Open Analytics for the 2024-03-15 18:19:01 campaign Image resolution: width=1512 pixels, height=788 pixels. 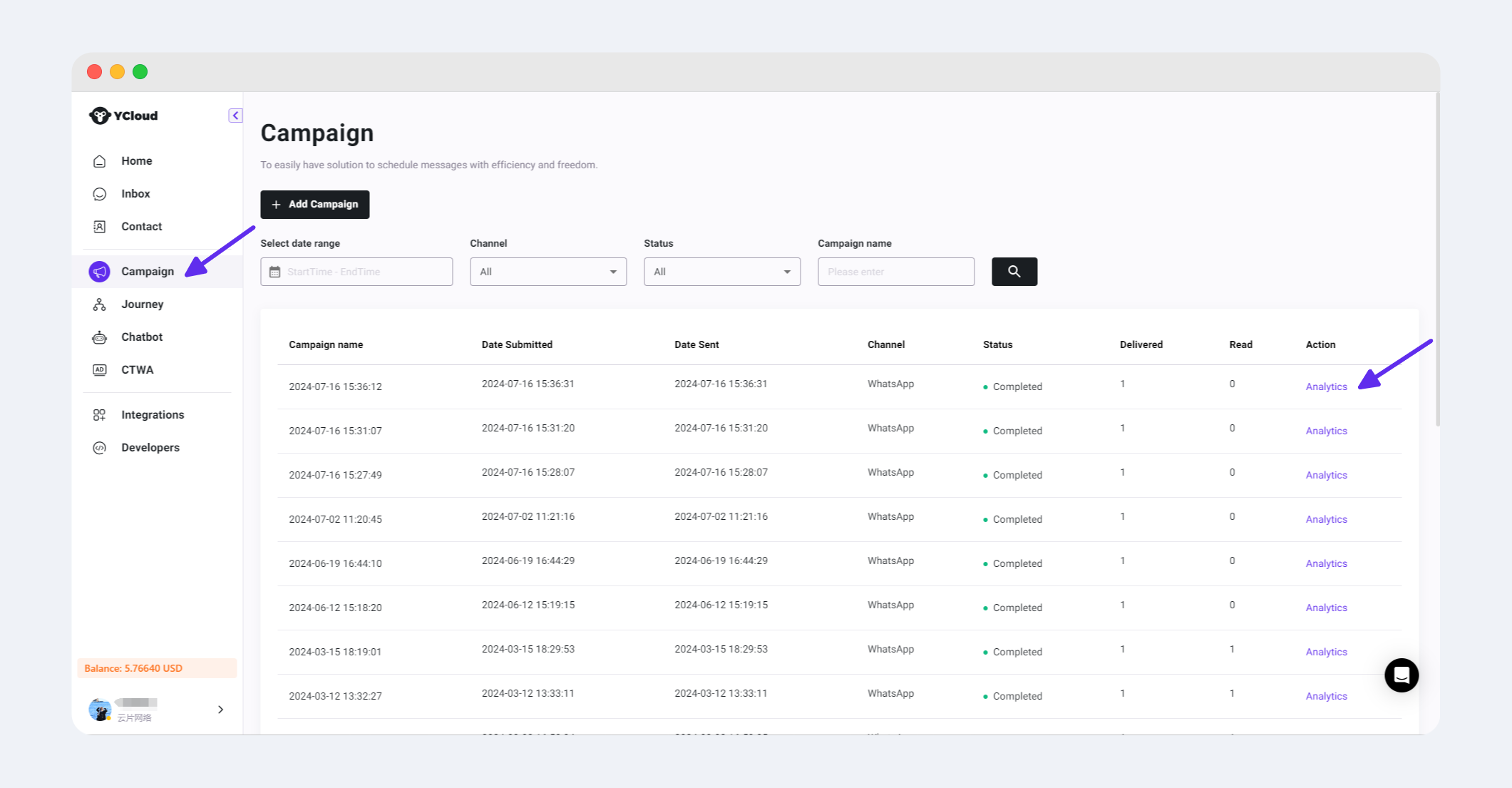[1326, 652]
